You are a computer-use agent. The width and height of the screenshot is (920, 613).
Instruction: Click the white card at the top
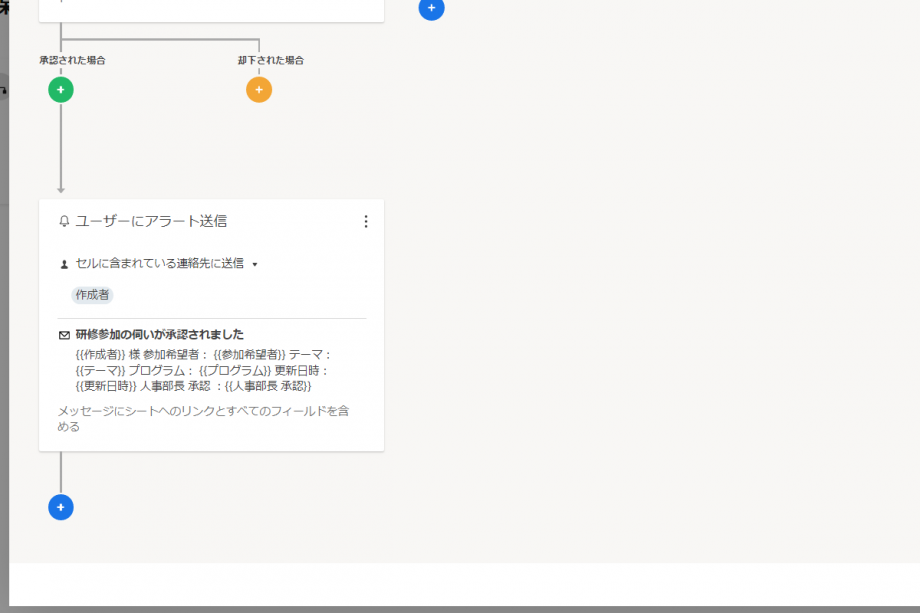[x=211, y=10]
